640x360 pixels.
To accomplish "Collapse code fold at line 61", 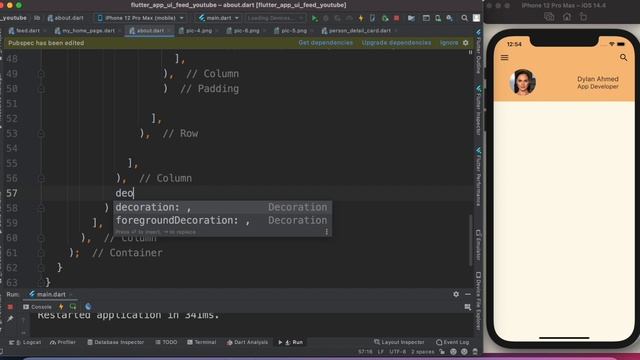I will [x=41, y=253].
